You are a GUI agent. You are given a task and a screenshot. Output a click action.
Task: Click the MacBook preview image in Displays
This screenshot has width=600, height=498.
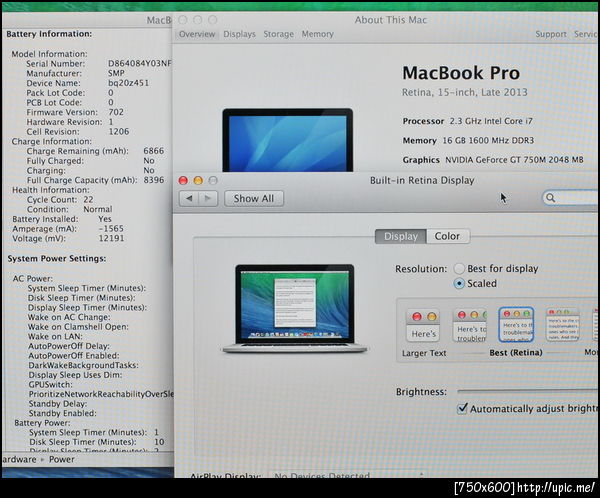tap(294, 309)
